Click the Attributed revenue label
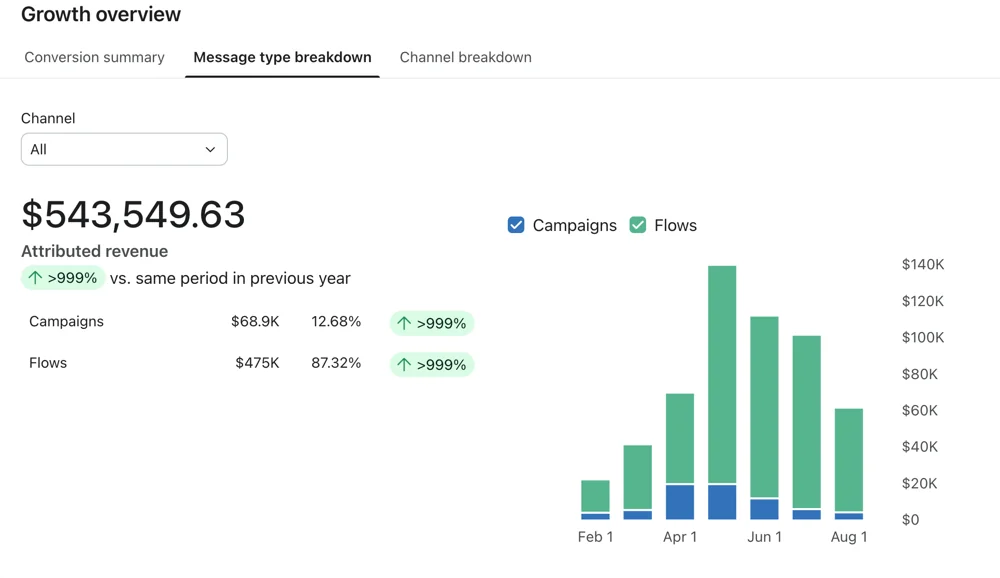The width and height of the screenshot is (1000, 578). tap(94, 251)
